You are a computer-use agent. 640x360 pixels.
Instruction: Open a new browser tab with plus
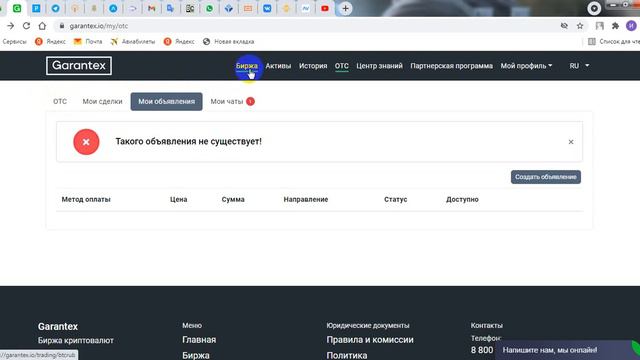(345, 8)
